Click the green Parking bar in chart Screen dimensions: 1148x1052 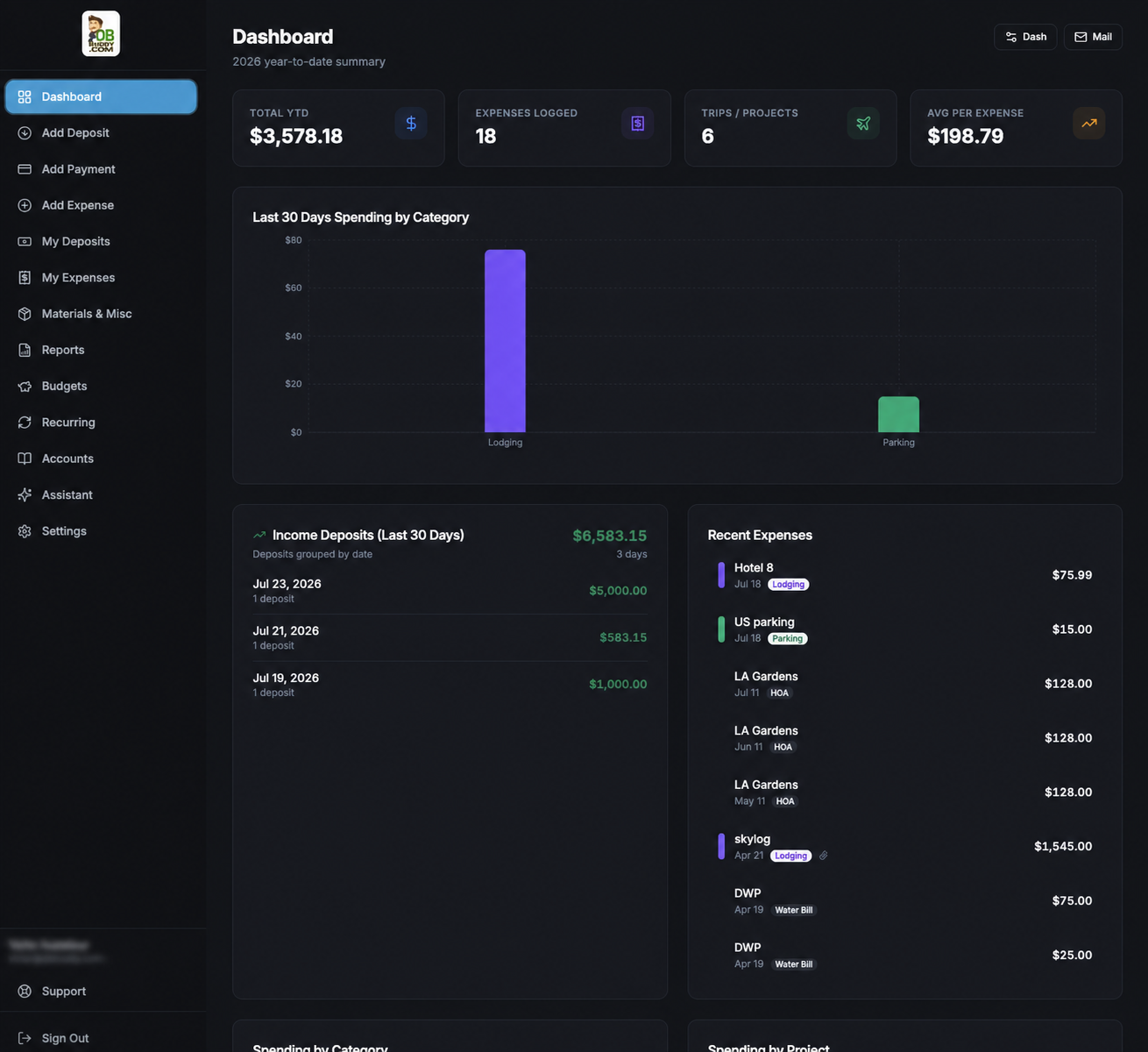[898, 415]
